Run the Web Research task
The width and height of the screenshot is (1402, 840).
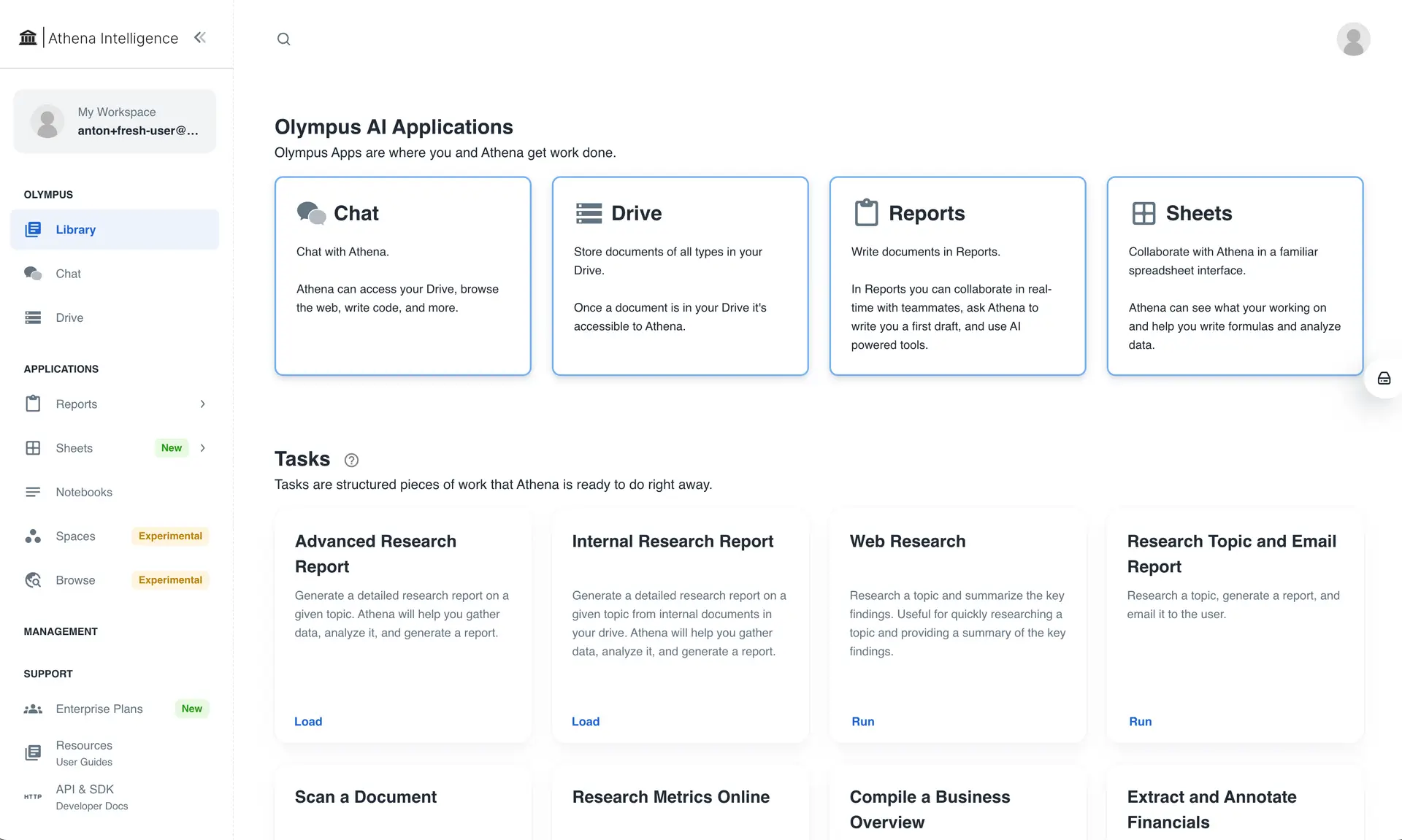coord(861,721)
